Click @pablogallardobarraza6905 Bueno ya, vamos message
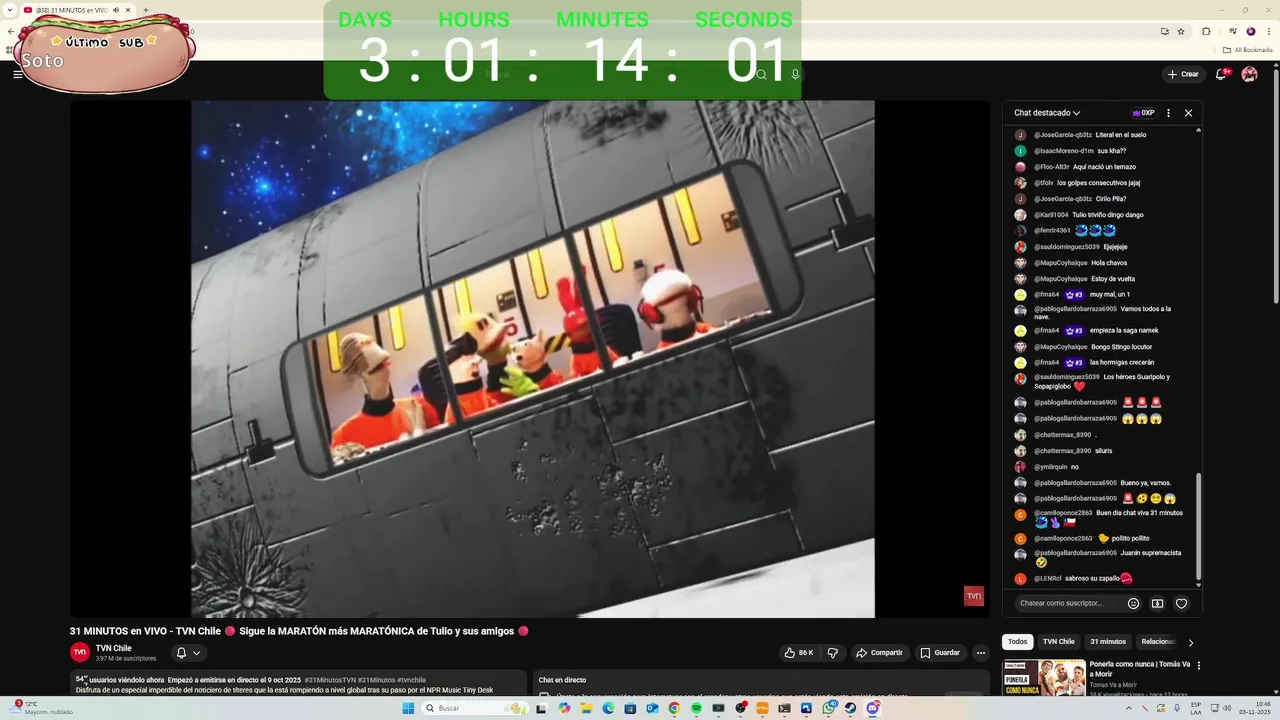The height and width of the screenshot is (720, 1280). tap(1102, 482)
